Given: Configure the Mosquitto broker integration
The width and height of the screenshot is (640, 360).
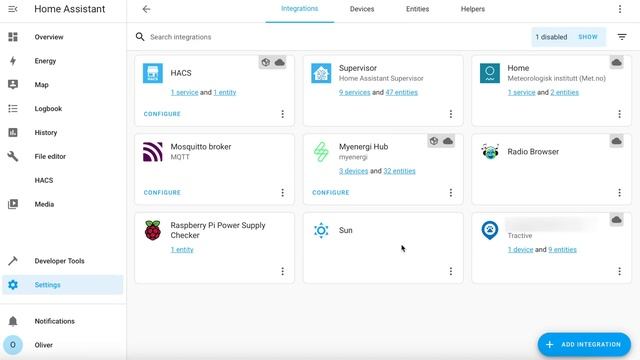Looking at the screenshot, I should (x=162, y=193).
